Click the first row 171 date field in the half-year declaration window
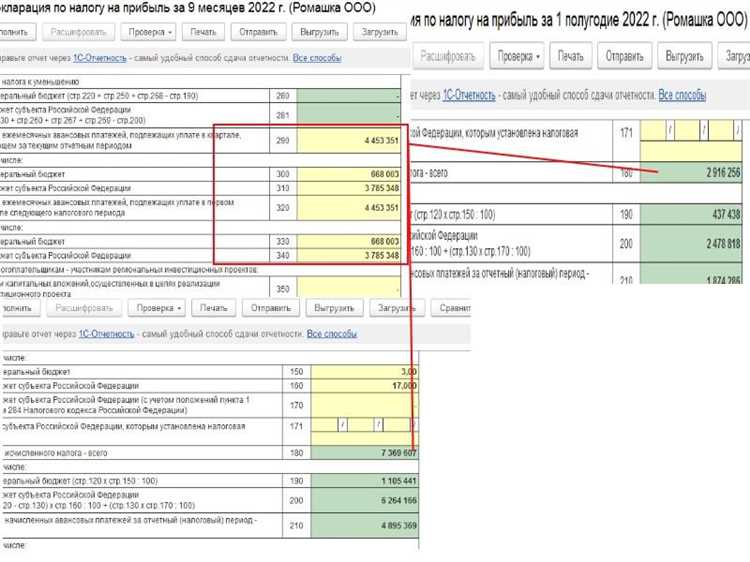Image resolution: width=750 pixels, height=562 pixels. pos(653,130)
